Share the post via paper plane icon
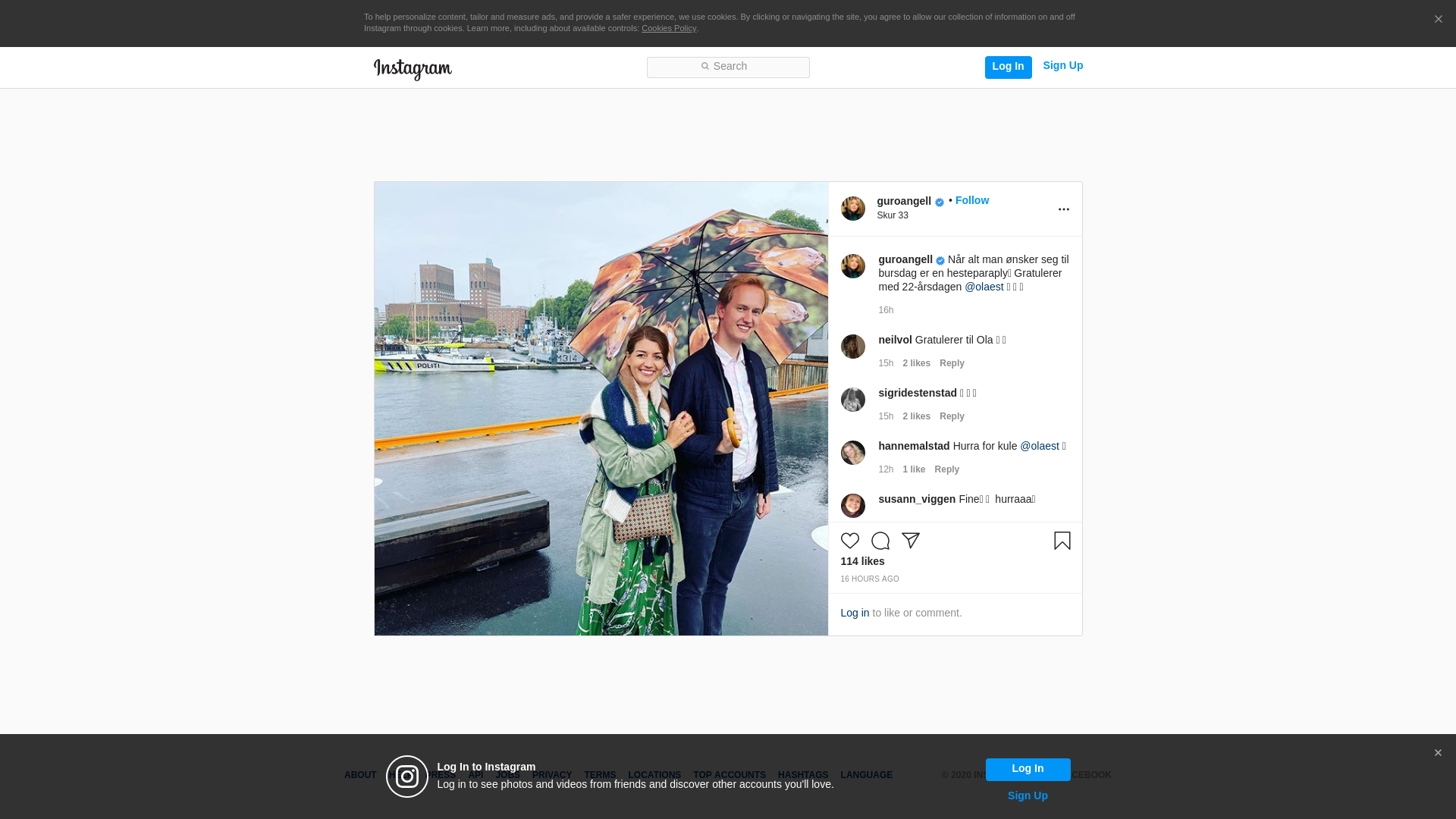Viewport: 1456px width, 819px height. [x=911, y=541]
